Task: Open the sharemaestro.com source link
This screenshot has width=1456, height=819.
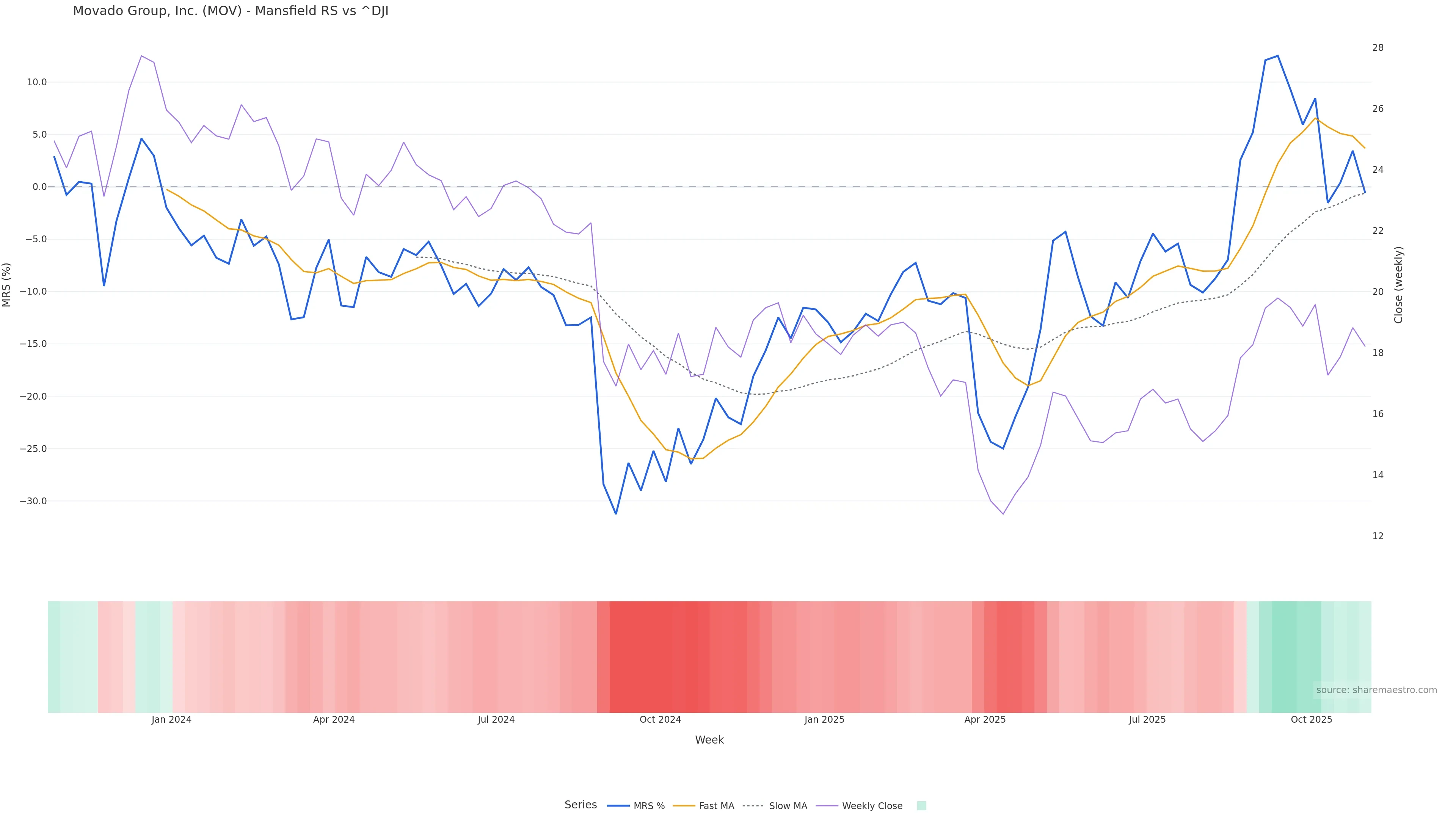Action: [x=1376, y=690]
